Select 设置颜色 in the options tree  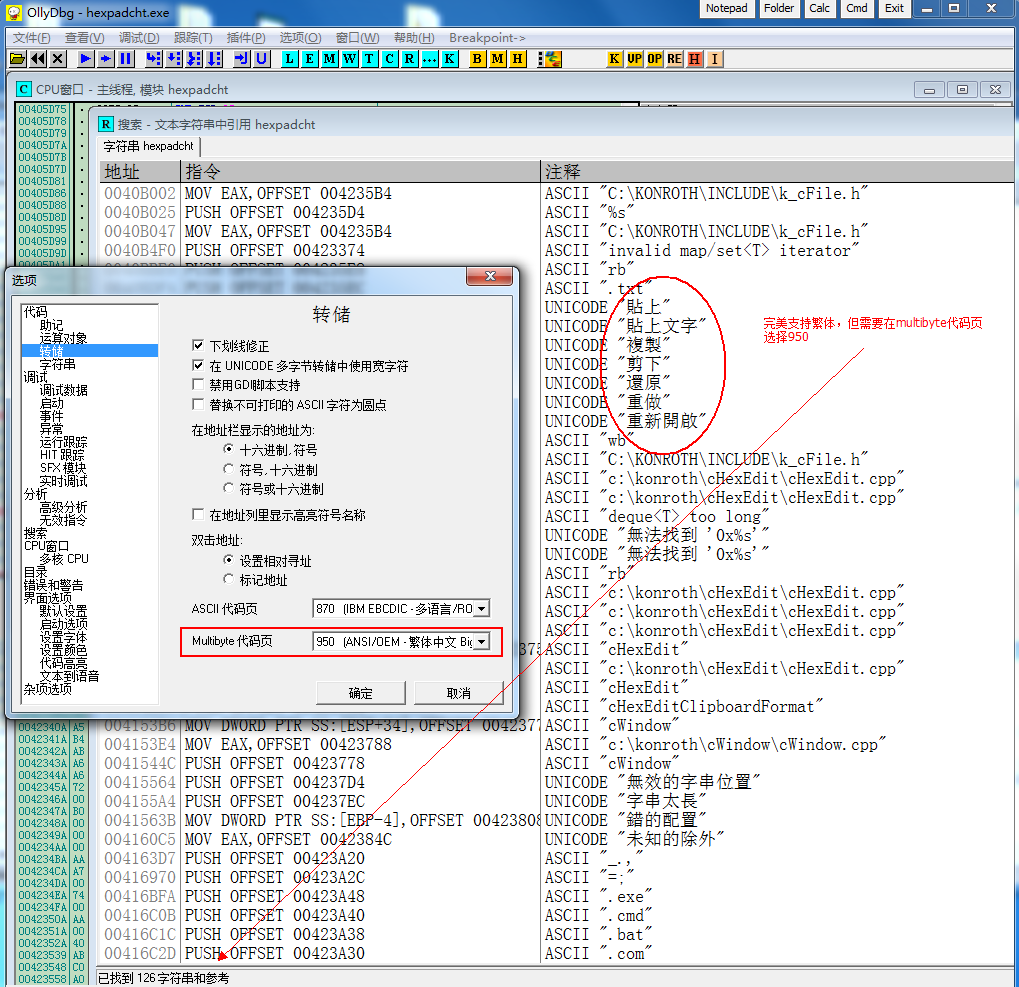click(x=63, y=650)
